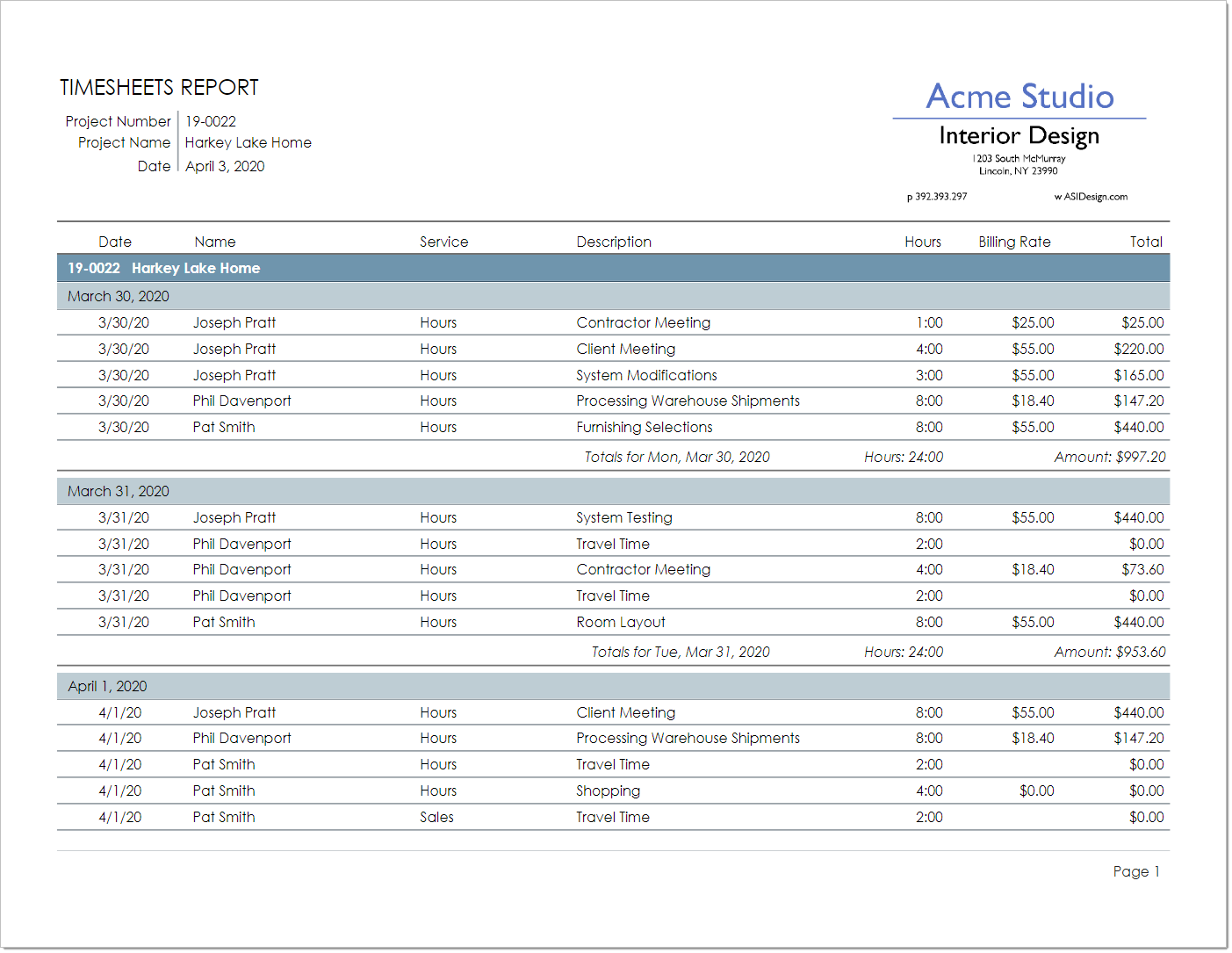Click project name Harkey Lake Home in header
Image resolution: width=1232 pixels, height=953 pixels.
pyautogui.click(x=249, y=142)
